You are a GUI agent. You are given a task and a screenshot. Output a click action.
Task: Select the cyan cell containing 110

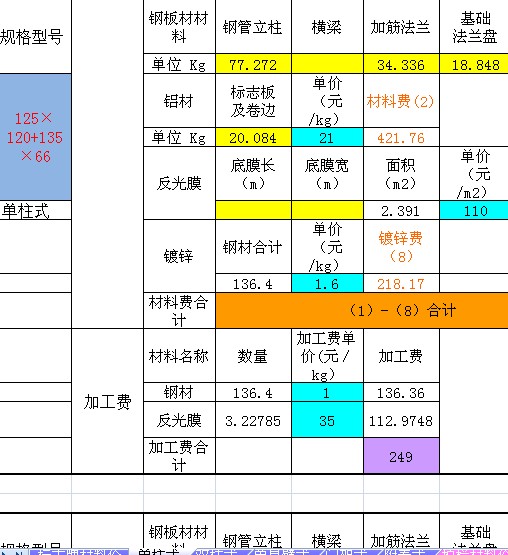[x=474, y=210]
